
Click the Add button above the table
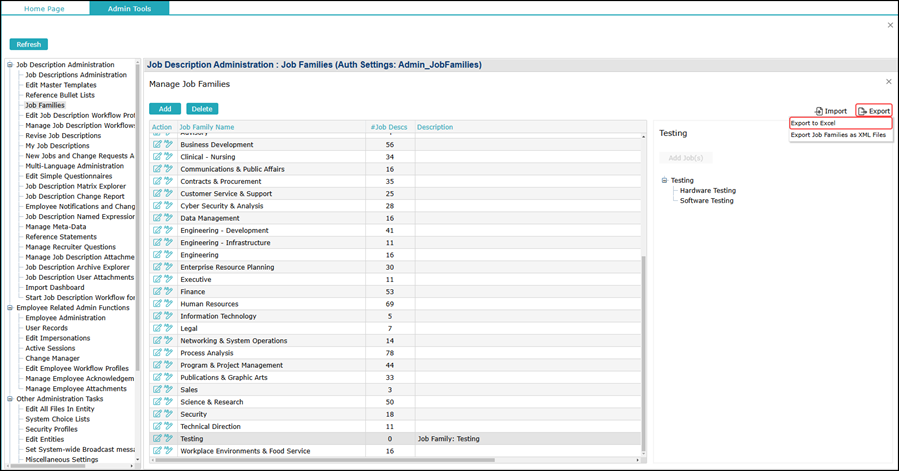click(165, 109)
